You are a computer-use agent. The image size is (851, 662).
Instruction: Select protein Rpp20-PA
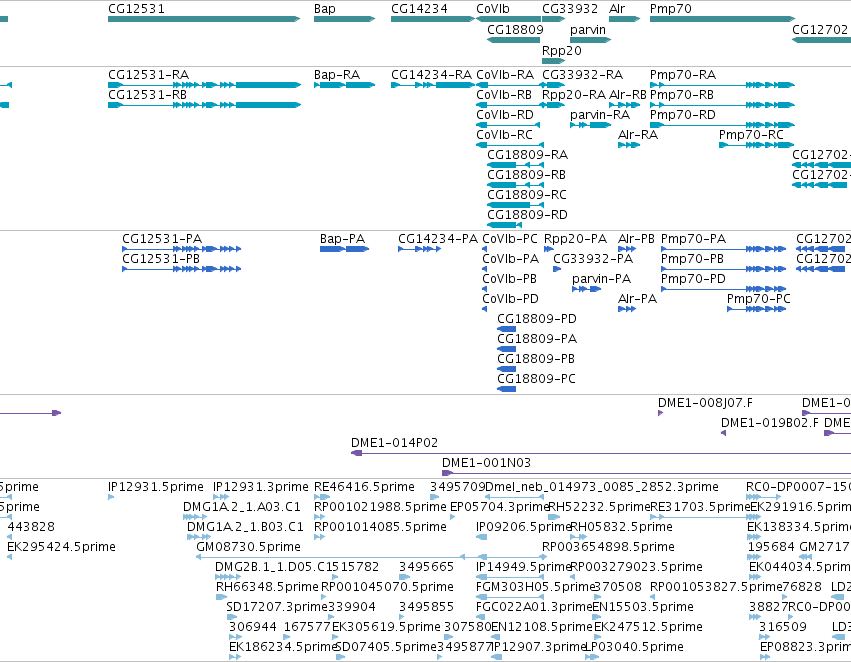(x=549, y=249)
